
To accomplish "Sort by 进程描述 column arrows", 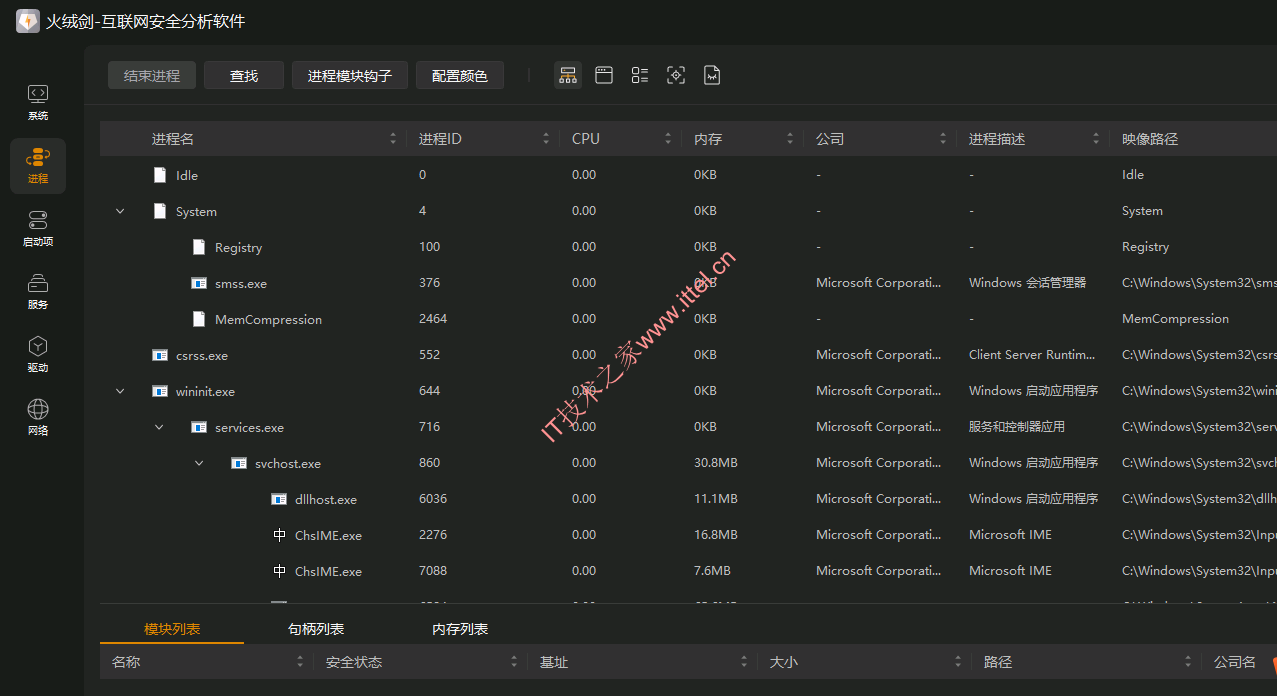I will coord(1096,139).
